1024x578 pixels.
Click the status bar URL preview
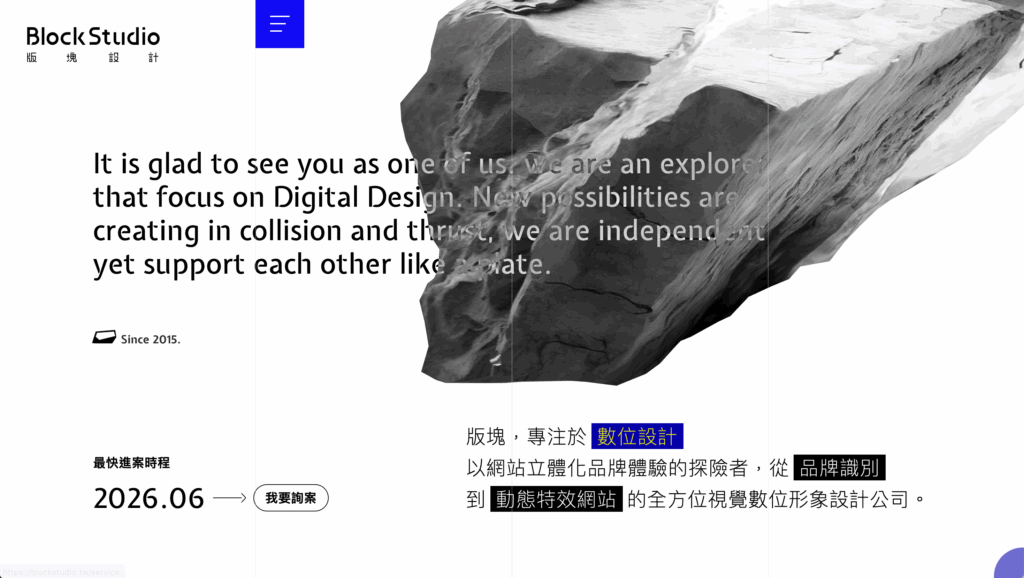(x=62, y=571)
